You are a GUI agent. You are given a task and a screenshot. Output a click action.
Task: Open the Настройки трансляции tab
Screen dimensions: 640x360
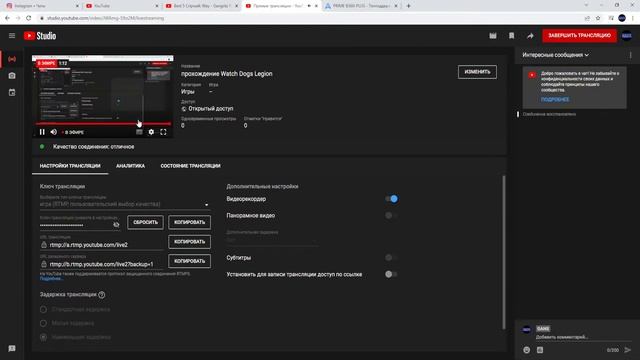point(70,166)
